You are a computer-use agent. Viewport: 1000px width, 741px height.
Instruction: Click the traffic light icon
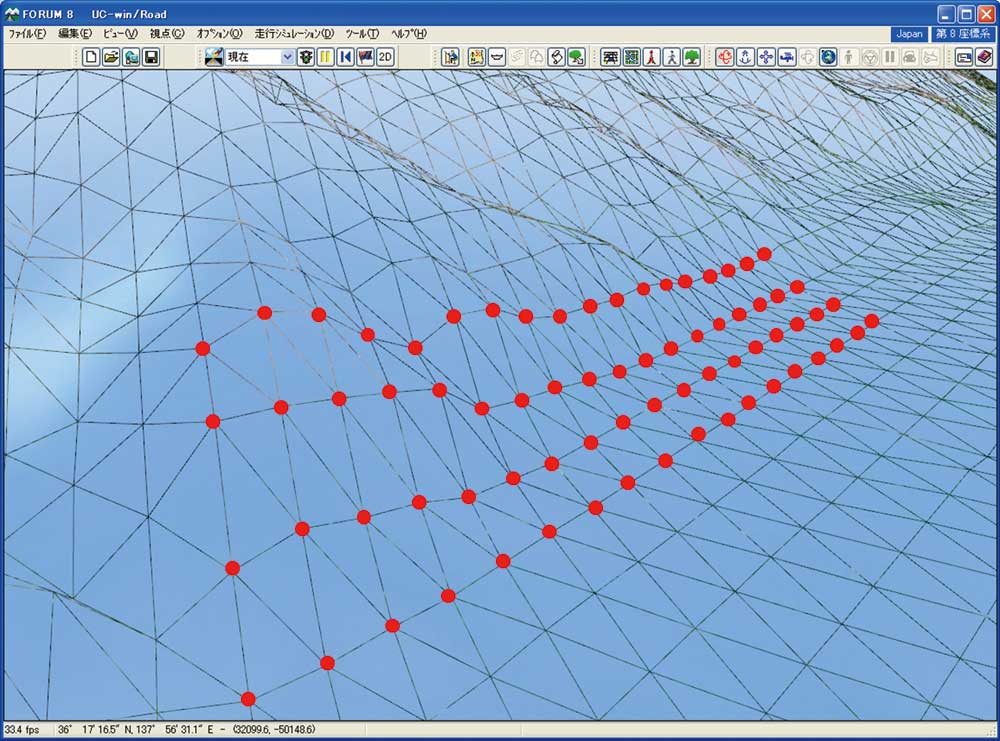[306, 57]
